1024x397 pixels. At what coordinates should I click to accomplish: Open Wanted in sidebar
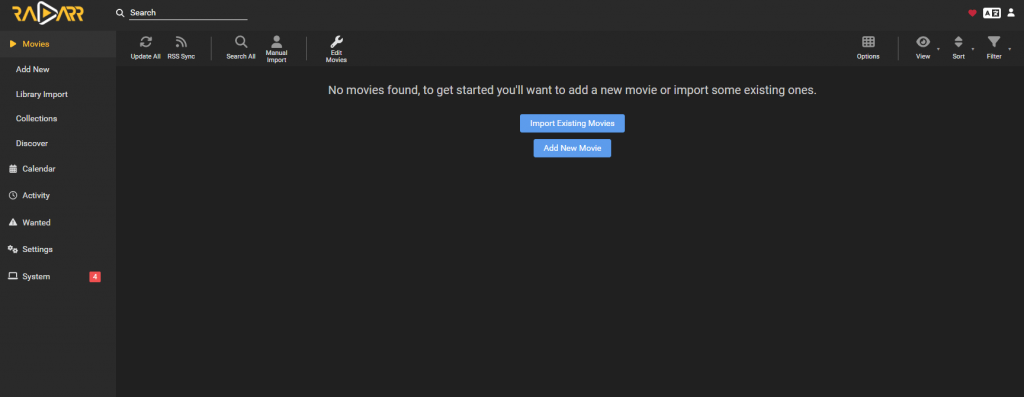point(58,223)
